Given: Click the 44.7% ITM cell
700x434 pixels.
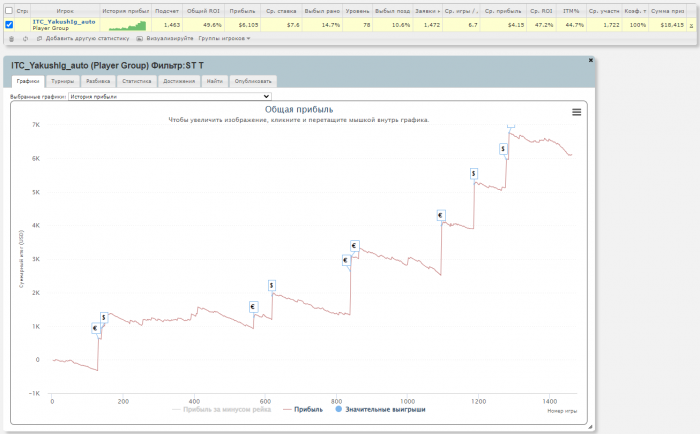Looking at the screenshot, I should [x=571, y=25].
